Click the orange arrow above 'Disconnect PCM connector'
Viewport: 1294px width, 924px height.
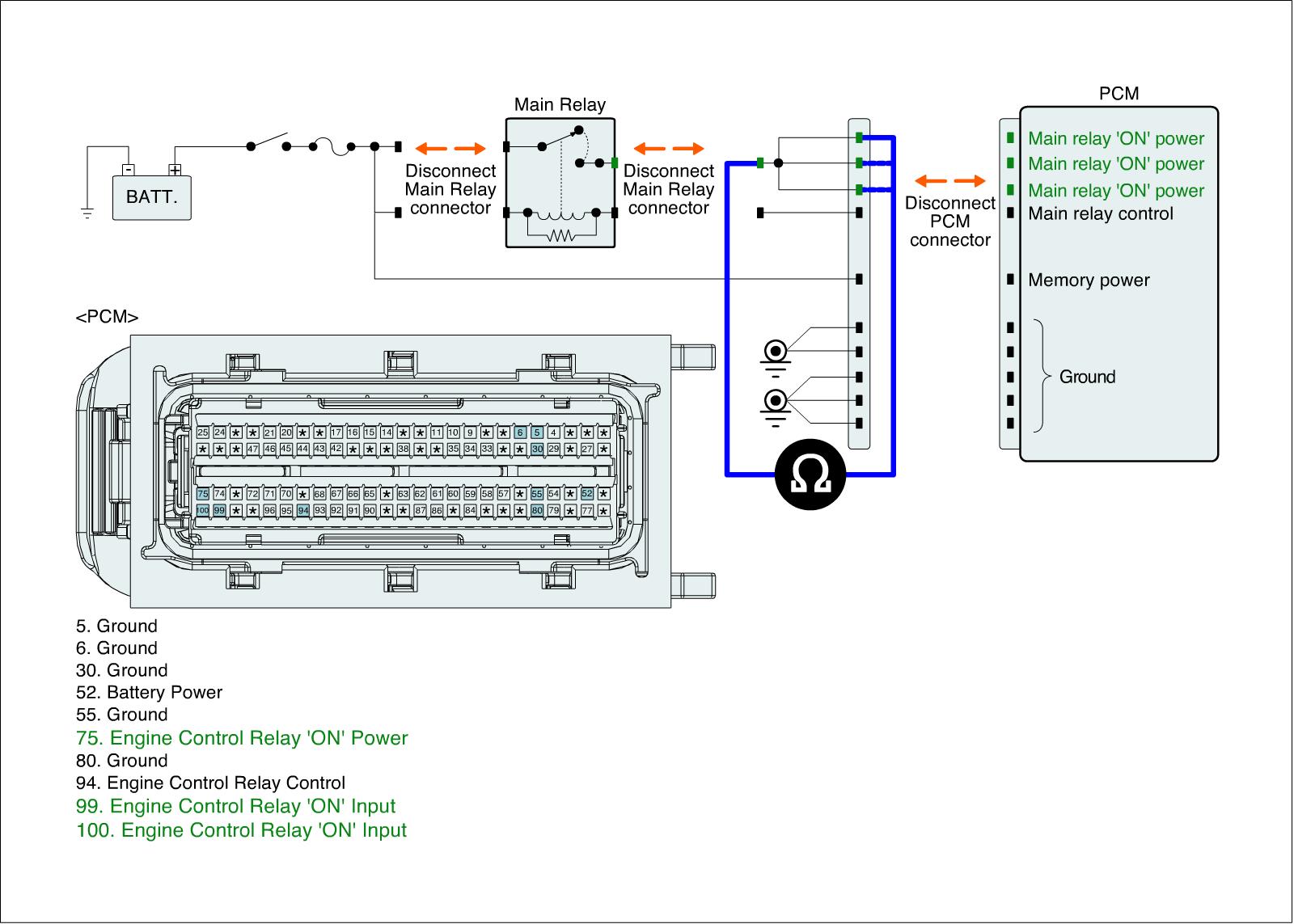[949, 181]
